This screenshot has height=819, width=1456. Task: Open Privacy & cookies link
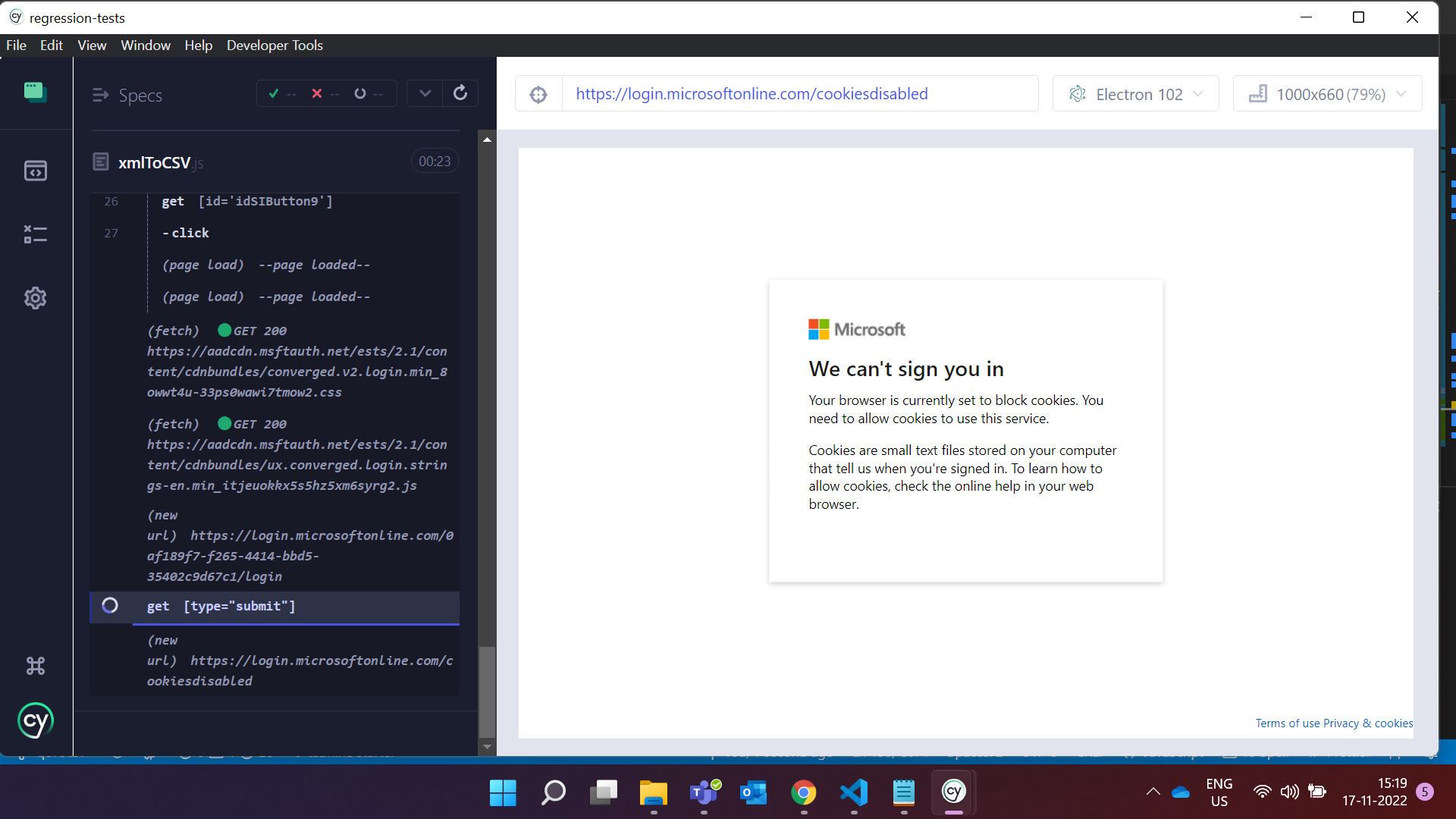pos(1368,723)
